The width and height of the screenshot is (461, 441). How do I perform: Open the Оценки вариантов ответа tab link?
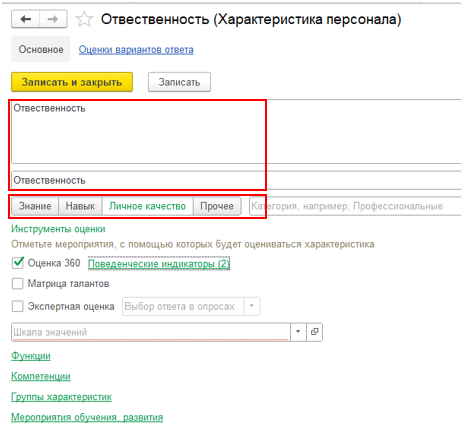pos(136,50)
